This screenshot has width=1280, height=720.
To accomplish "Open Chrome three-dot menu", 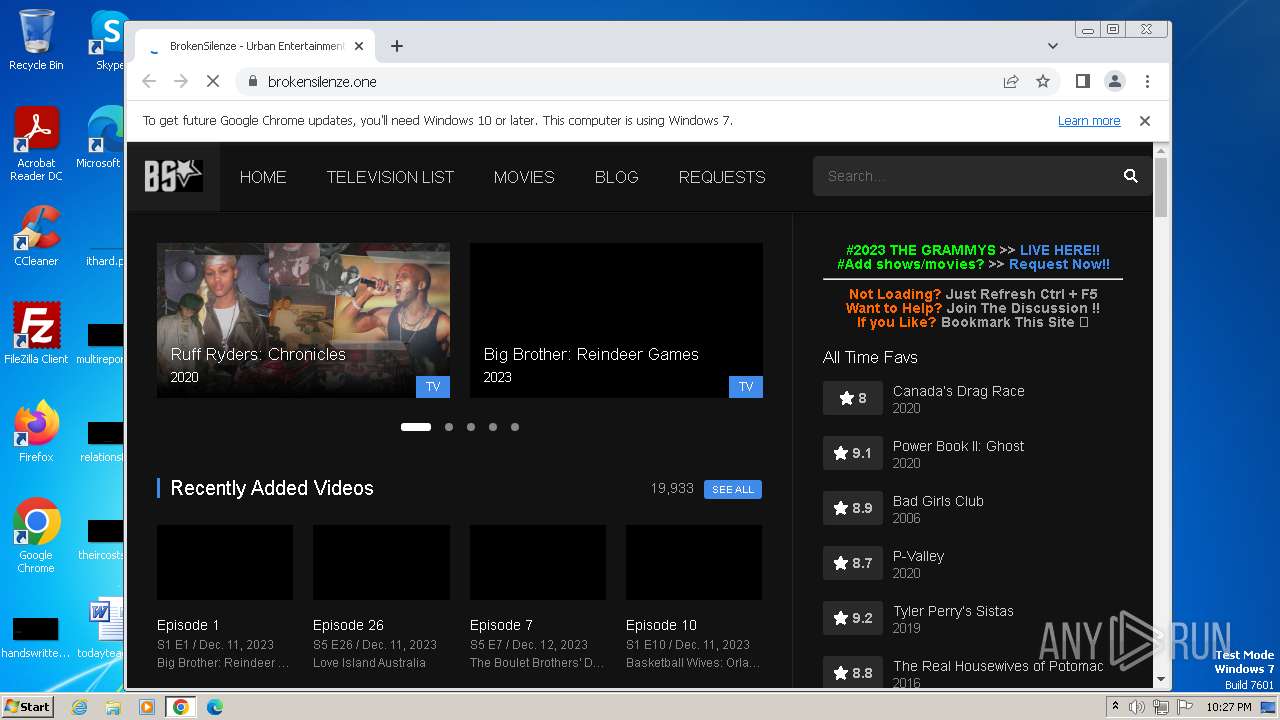I will 1147,81.
